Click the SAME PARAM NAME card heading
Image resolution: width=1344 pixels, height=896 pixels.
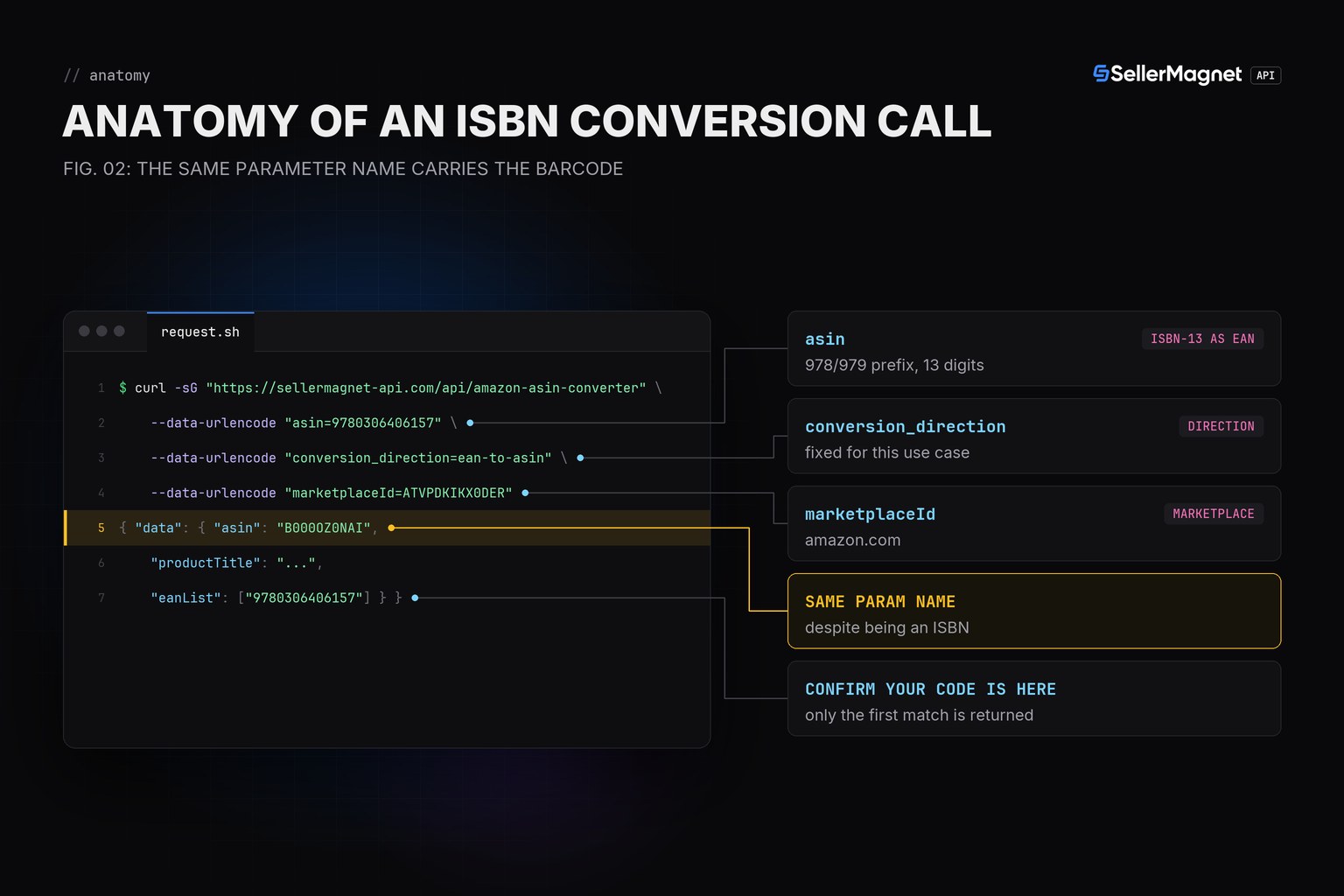(x=880, y=601)
